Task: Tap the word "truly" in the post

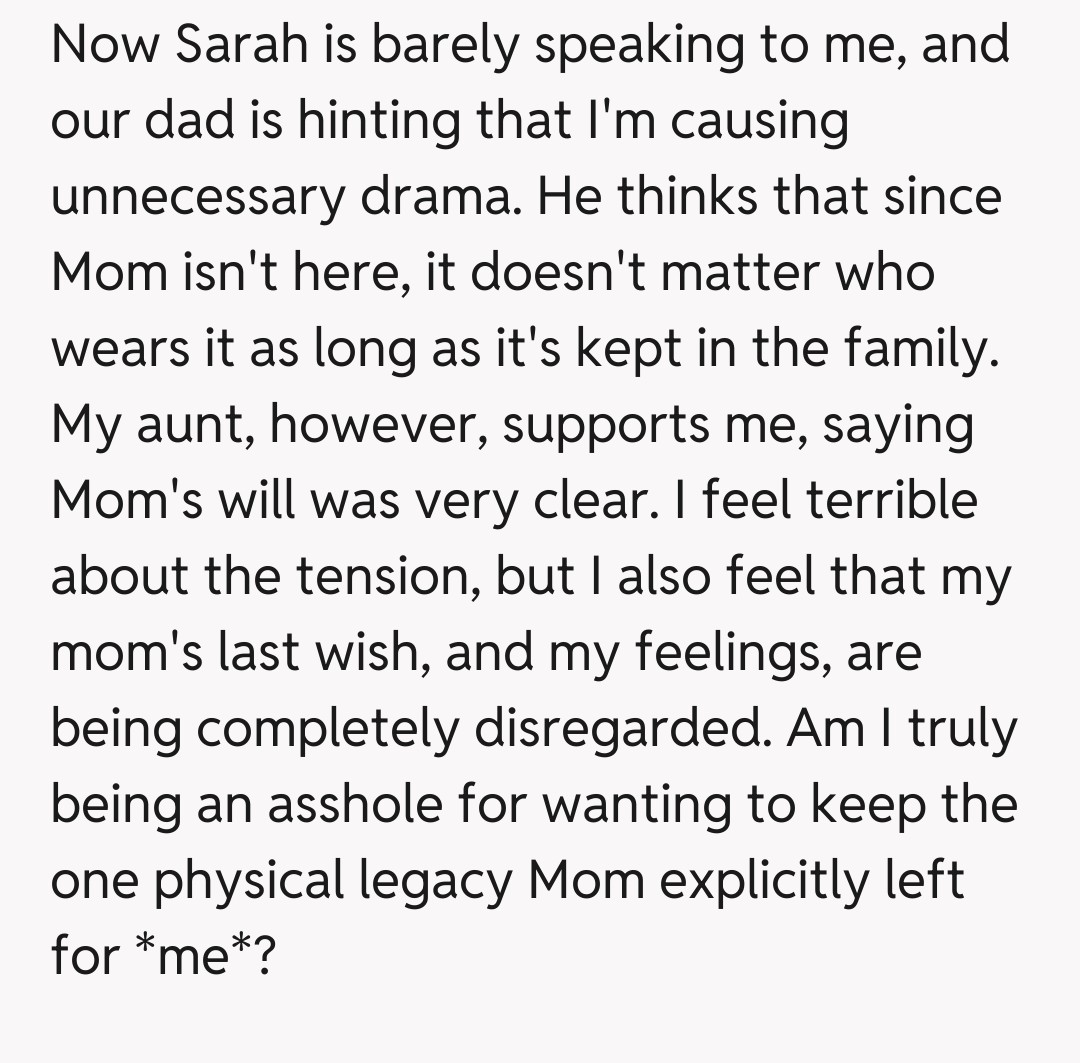Action: [x=963, y=730]
